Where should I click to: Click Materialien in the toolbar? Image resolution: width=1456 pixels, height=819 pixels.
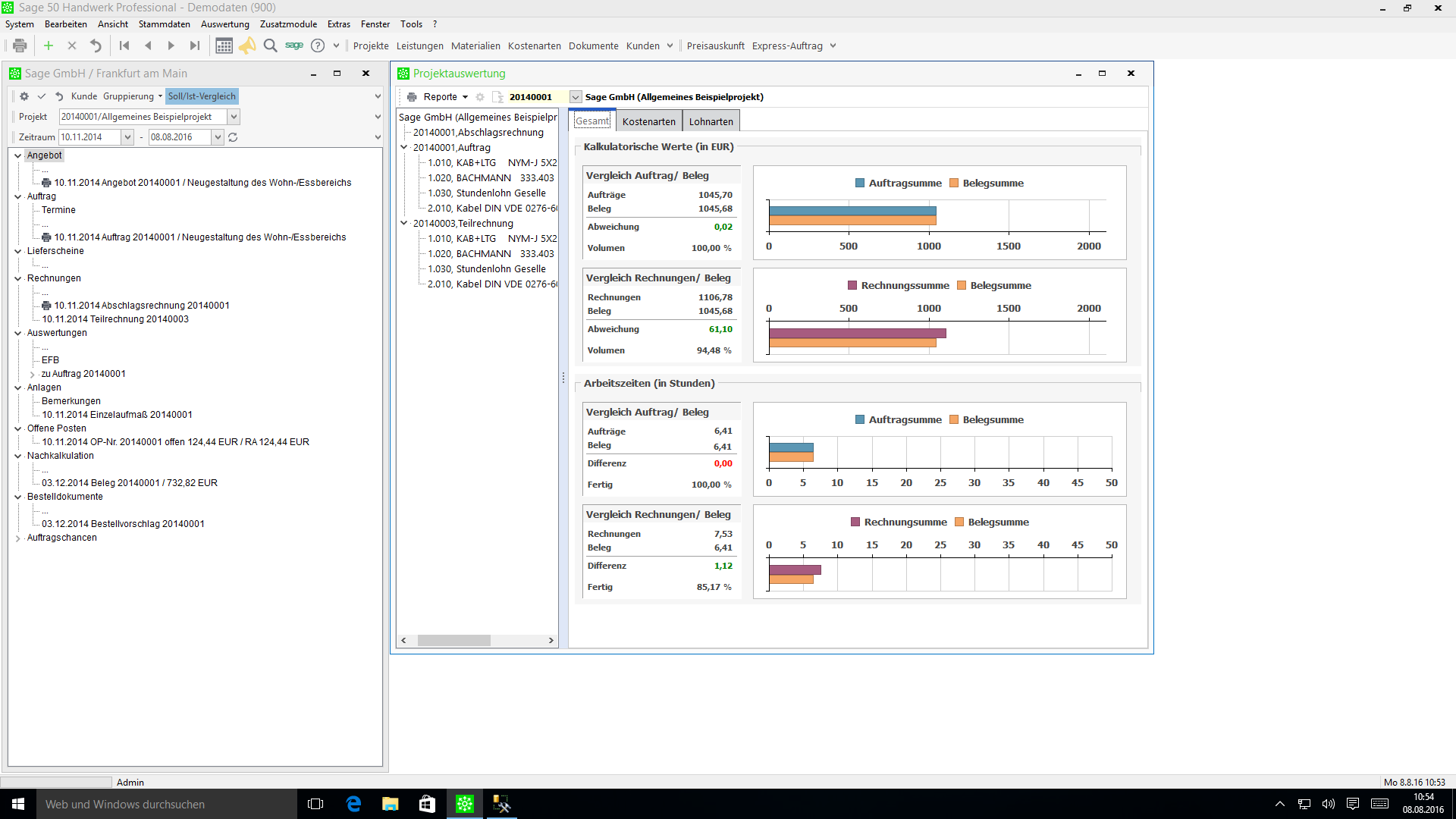pyautogui.click(x=475, y=46)
